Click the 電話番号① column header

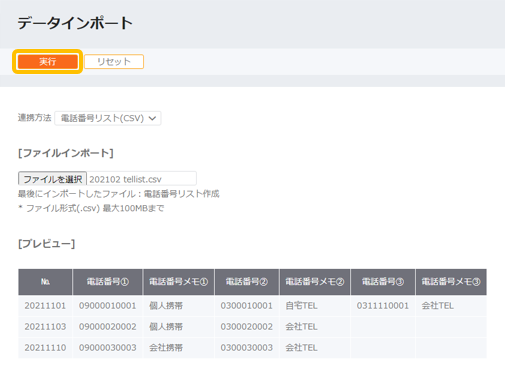[x=108, y=282]
